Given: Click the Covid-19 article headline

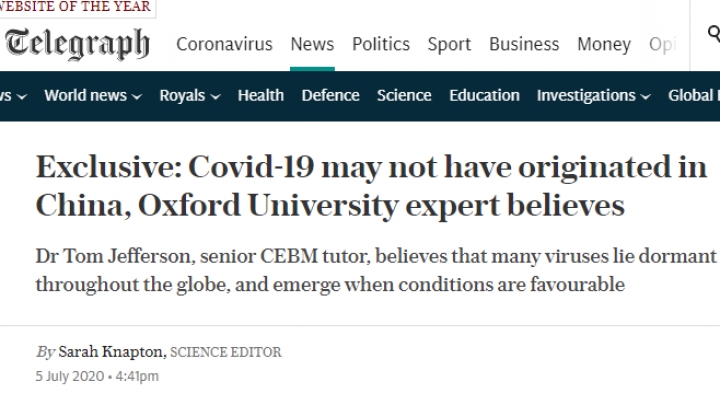Looking at the screenshot, I should point(371,186).
